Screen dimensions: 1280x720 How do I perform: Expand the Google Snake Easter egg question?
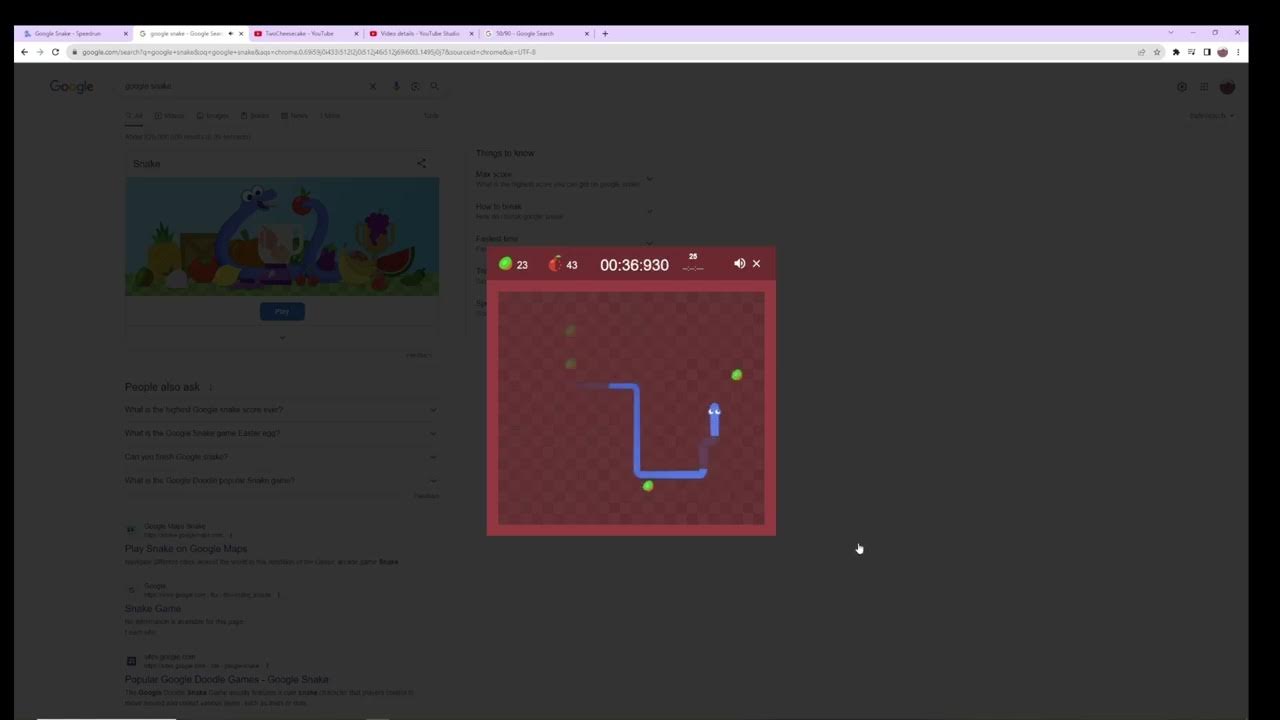click(x=281, y=434)
